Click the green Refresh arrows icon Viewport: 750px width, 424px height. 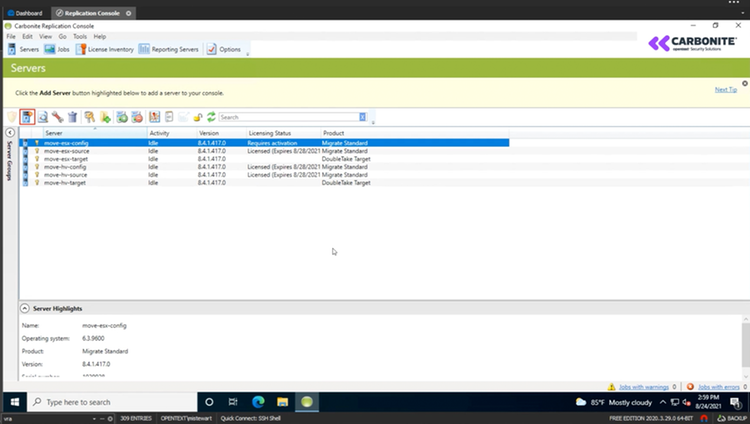coord(211,117)
